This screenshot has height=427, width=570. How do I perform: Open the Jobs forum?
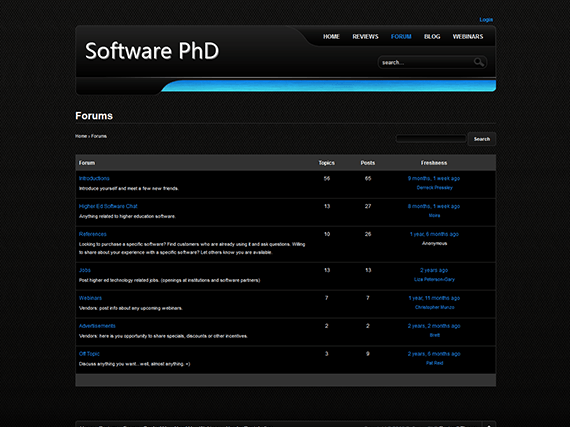[x=85, y=270]
